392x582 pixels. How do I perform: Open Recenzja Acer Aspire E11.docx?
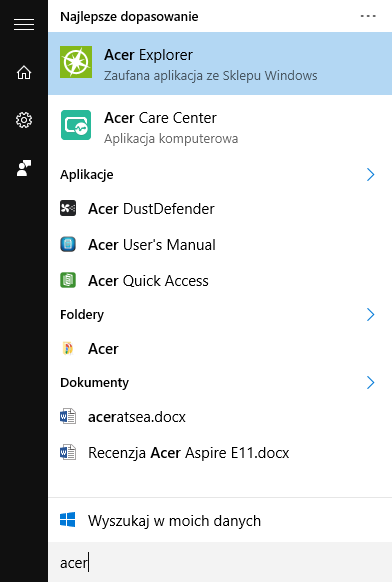(x=220, y=453)
